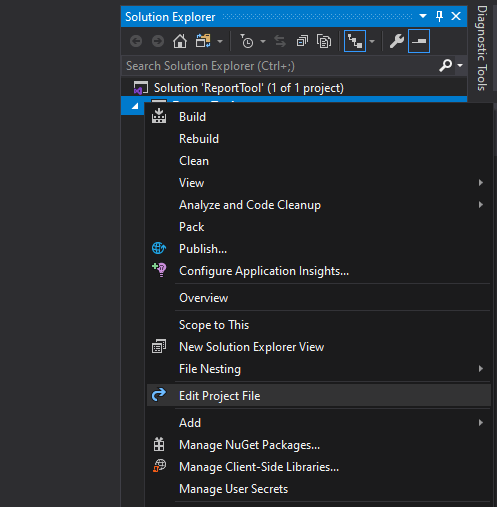
Task: Choose Rebuild from the context menu
Action: coord(199,139)
